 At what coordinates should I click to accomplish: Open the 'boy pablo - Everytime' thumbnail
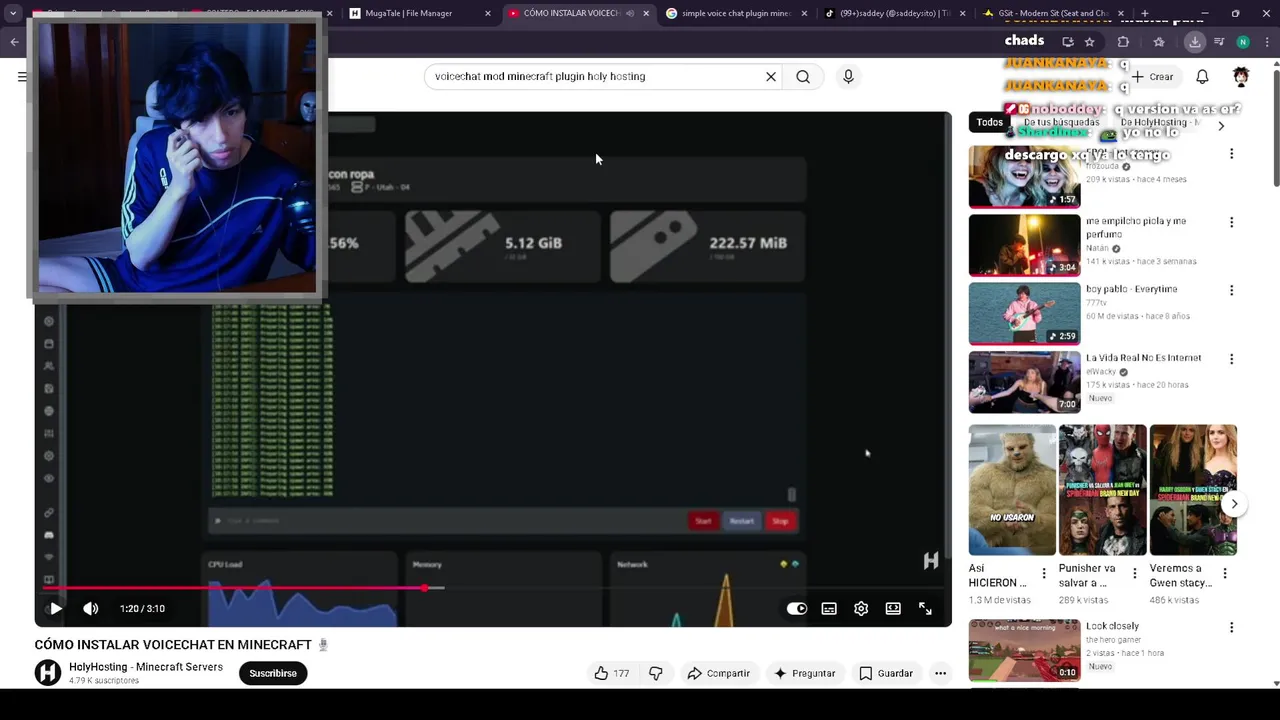(x=1024, y=313)
